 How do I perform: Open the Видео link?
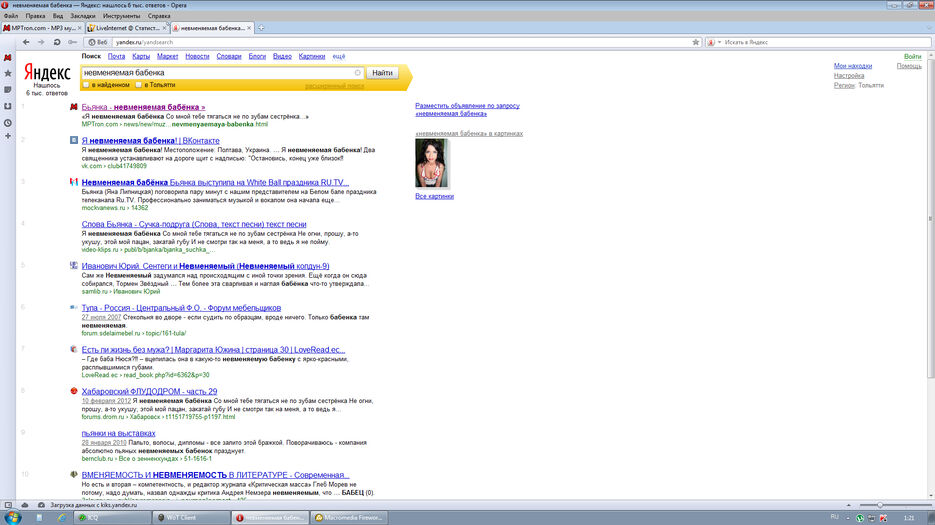pos(282,56)
